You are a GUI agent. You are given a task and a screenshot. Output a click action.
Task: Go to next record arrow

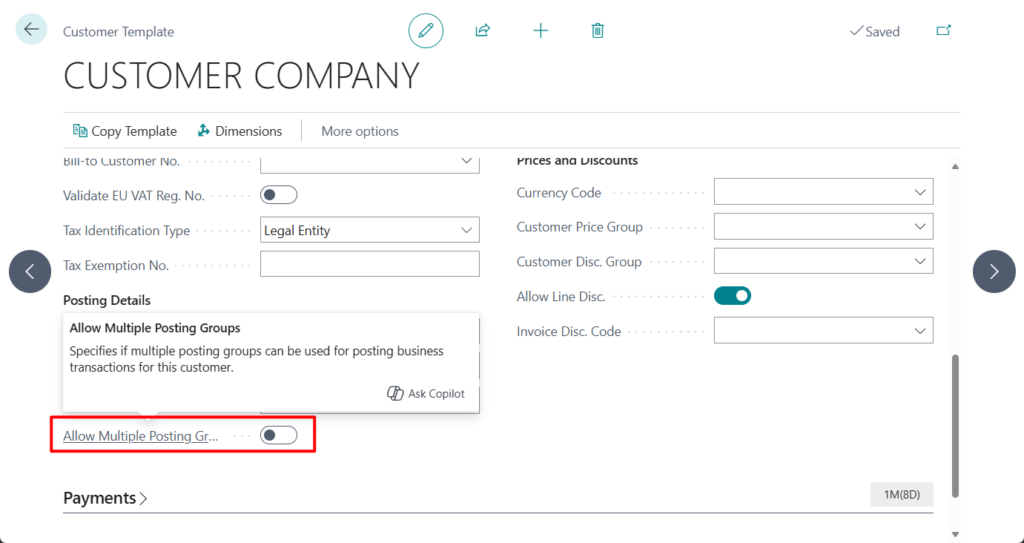click(x=993, y=271)
